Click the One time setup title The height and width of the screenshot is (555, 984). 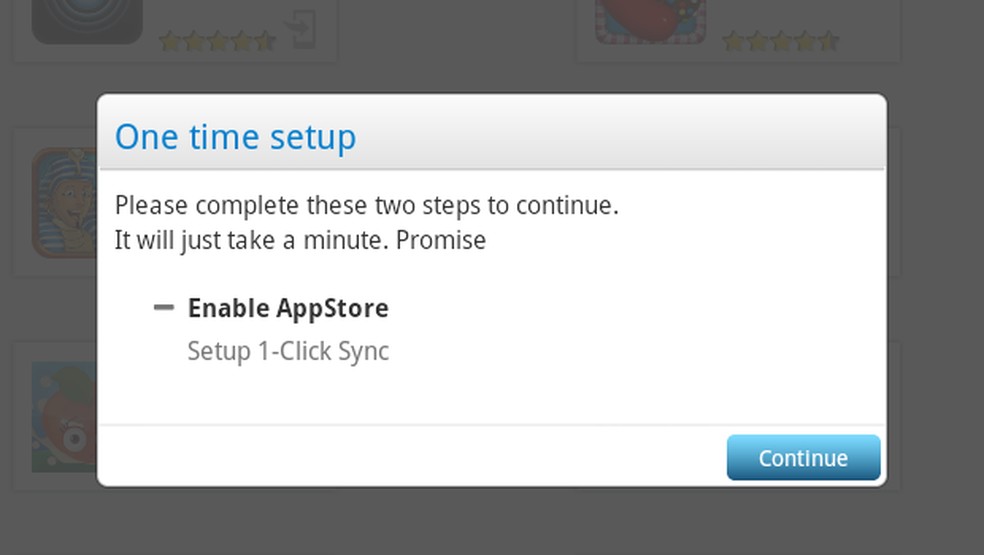(235, 137)
